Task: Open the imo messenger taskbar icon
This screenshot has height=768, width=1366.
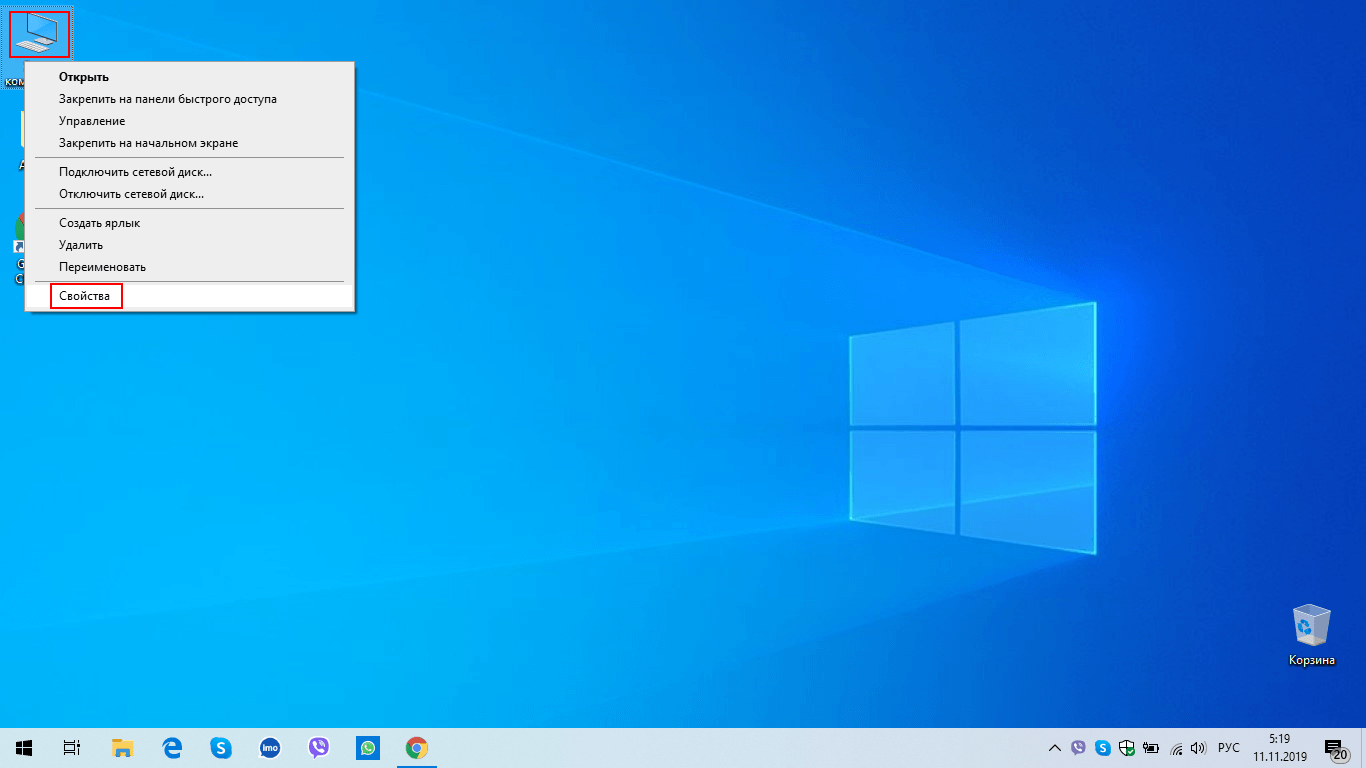Action: click(270, 747)
